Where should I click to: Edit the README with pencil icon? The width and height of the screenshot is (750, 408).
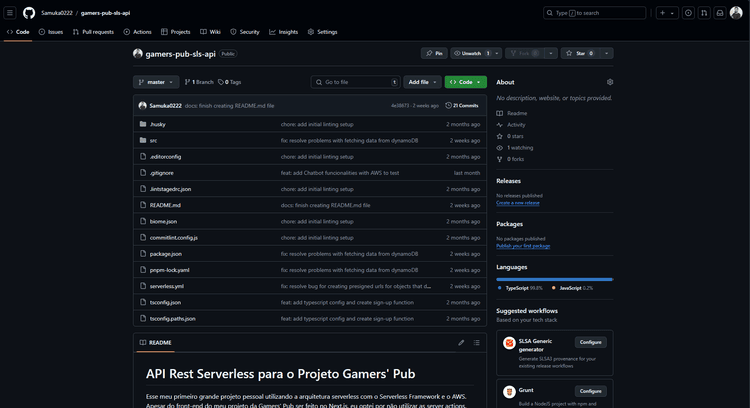coord(461,342)
